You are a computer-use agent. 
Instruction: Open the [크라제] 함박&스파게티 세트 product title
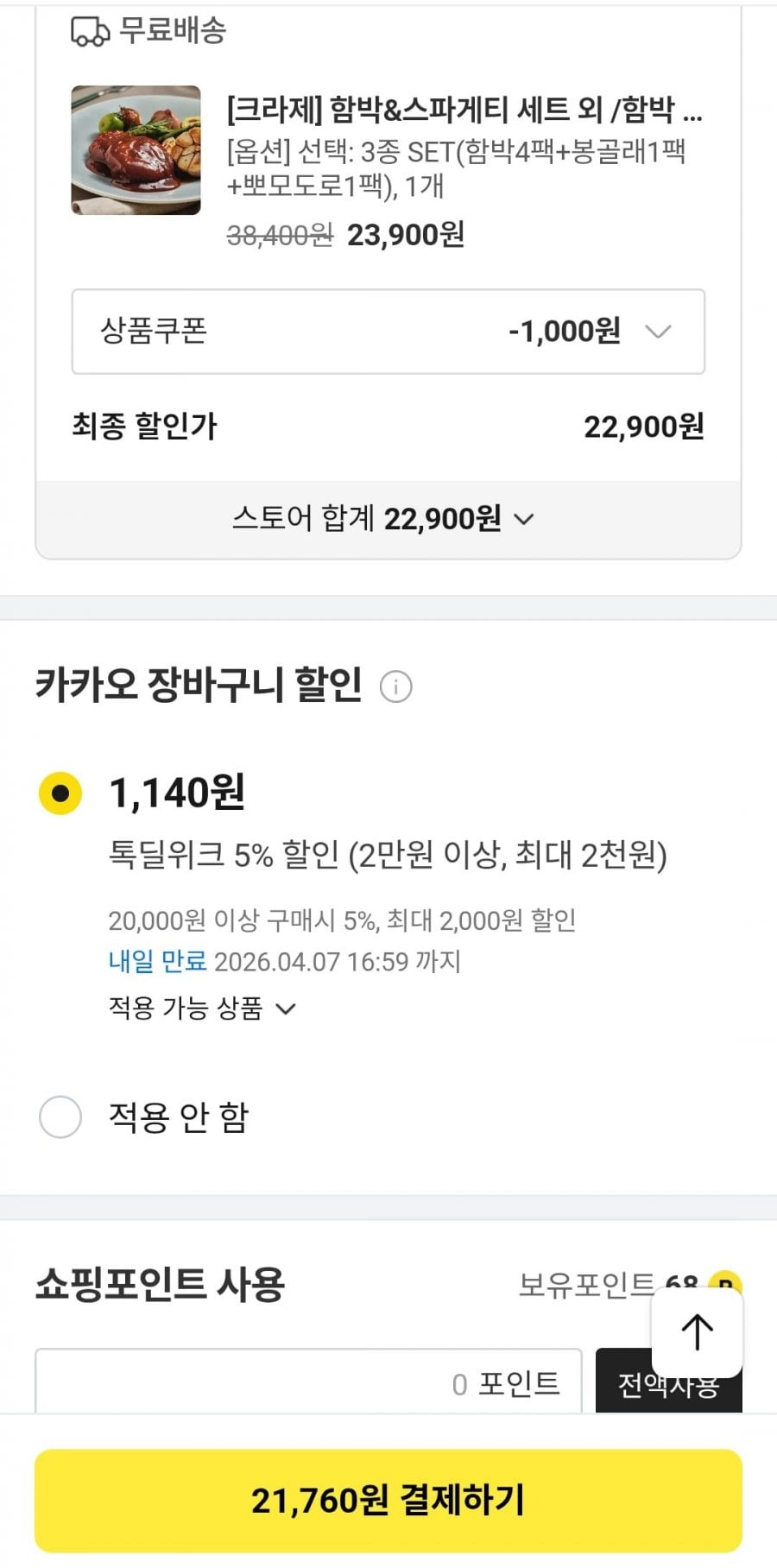click(464, 110)
